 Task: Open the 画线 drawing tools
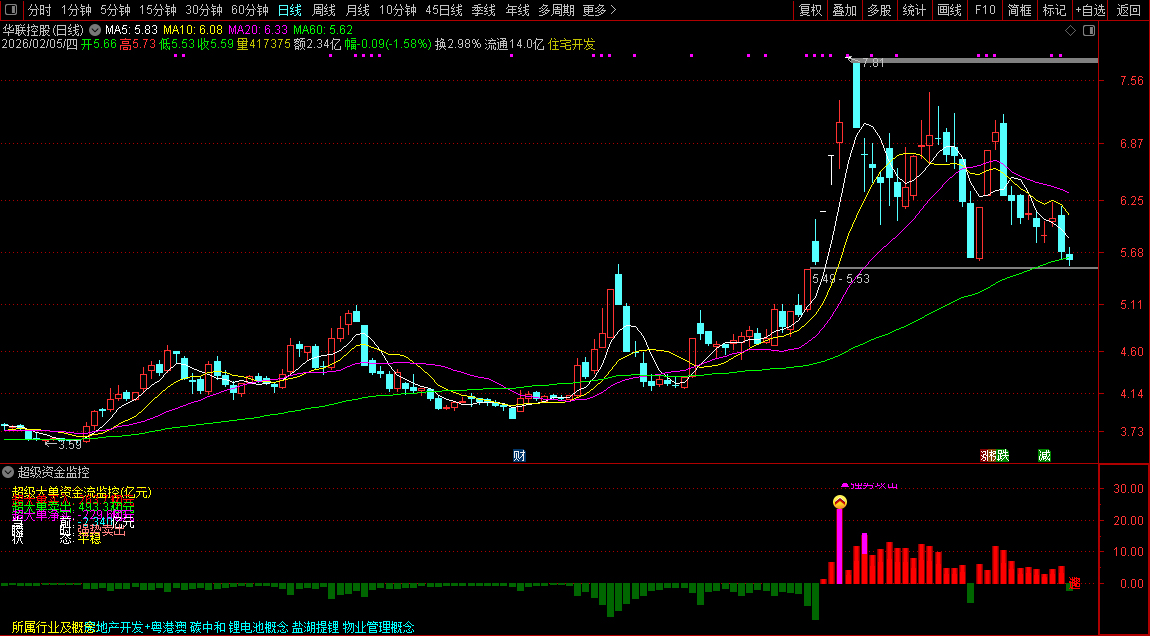tap(950, 10)
